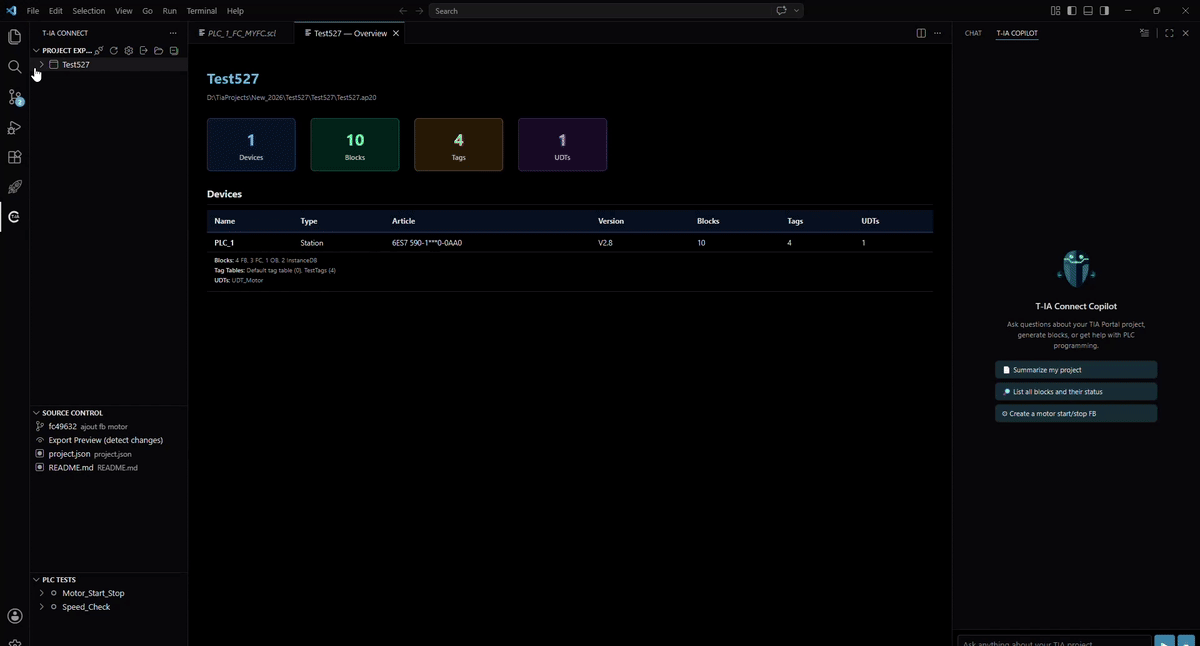This screenshot has height=646, width=1200.
Task: Open the Source Control activity bar icon
Action: point(14,97)
